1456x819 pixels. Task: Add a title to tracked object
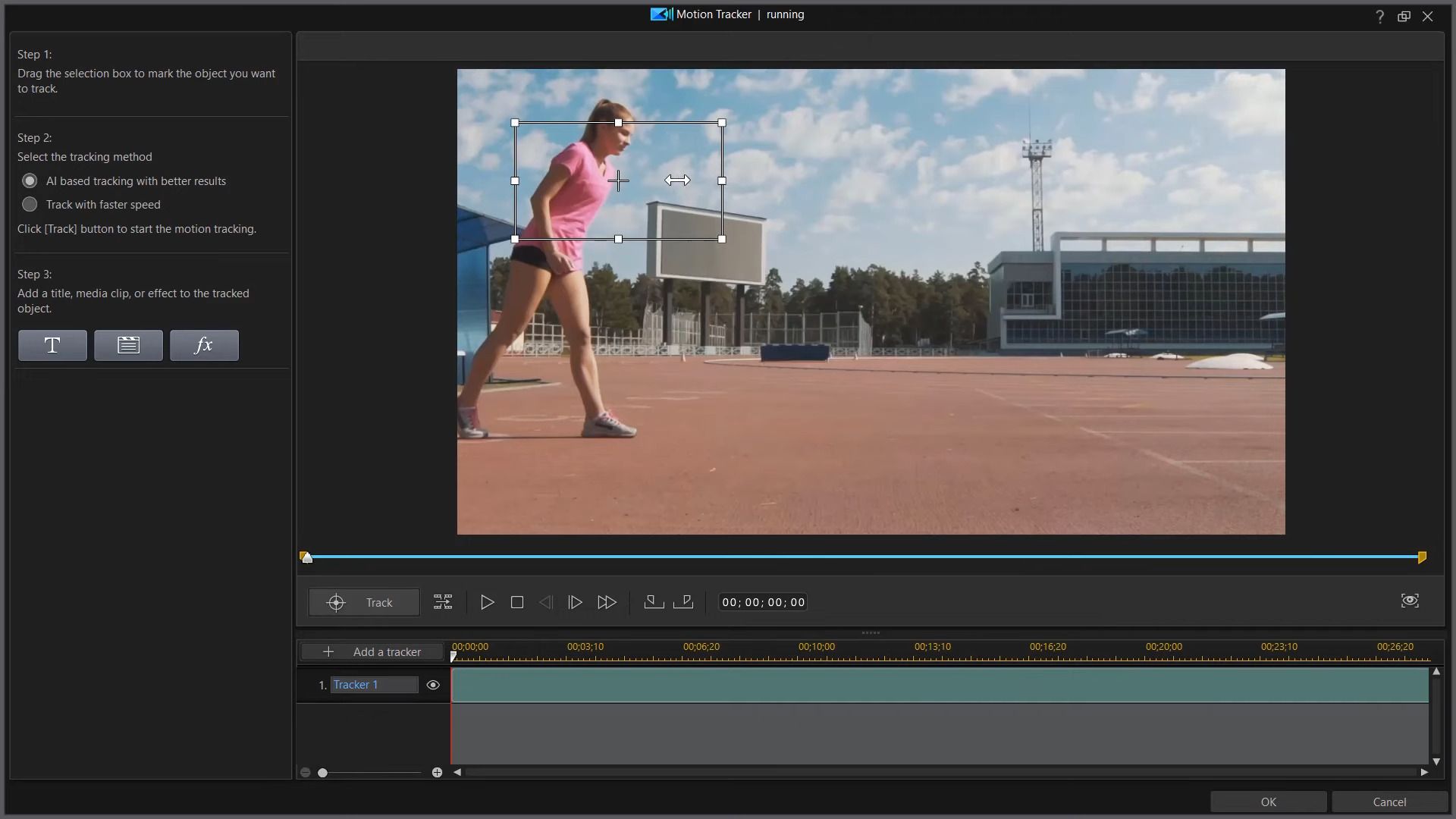52,346
